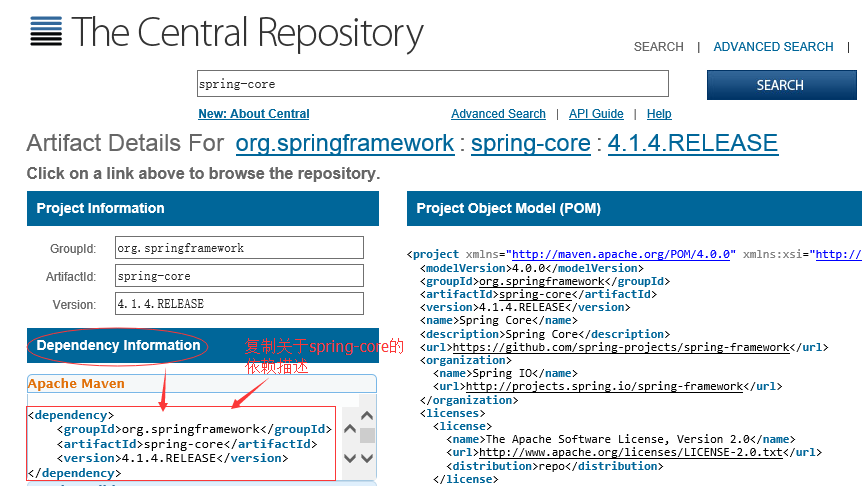This screenshot has width=862, height=486.
Task: Select the Project Object Model (POM) header
Action: point(634,208)
